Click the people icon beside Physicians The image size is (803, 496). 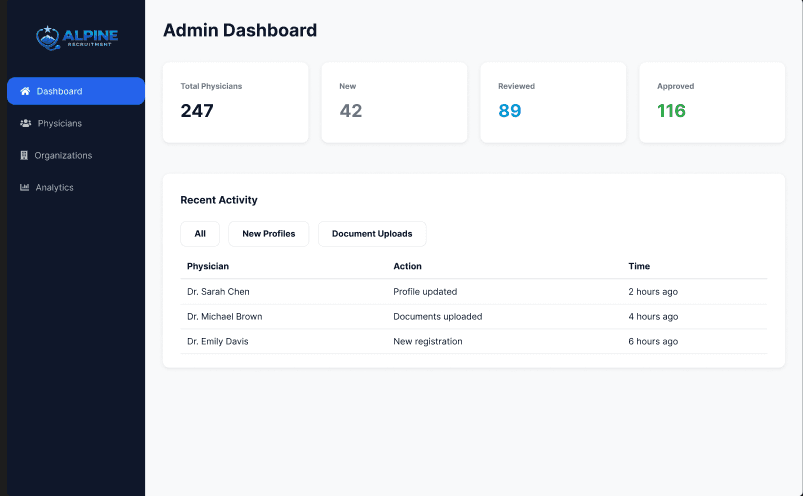pyautogui.click(x=26, y=123)
